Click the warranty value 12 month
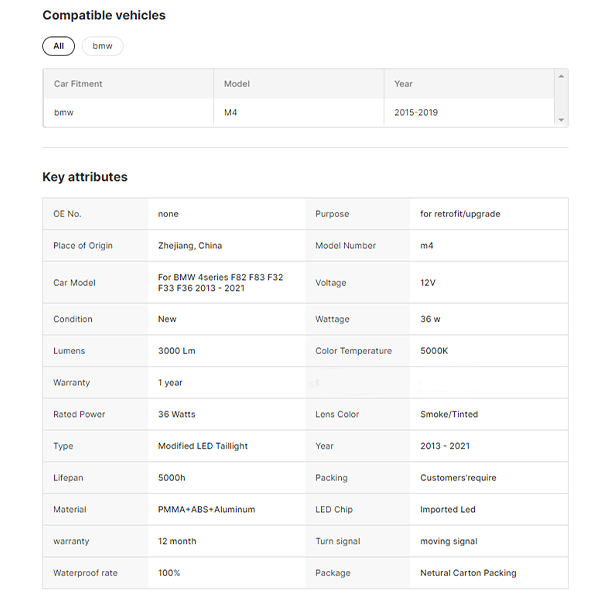This screenshot has width=600, height=600. (x=177, y=541)
